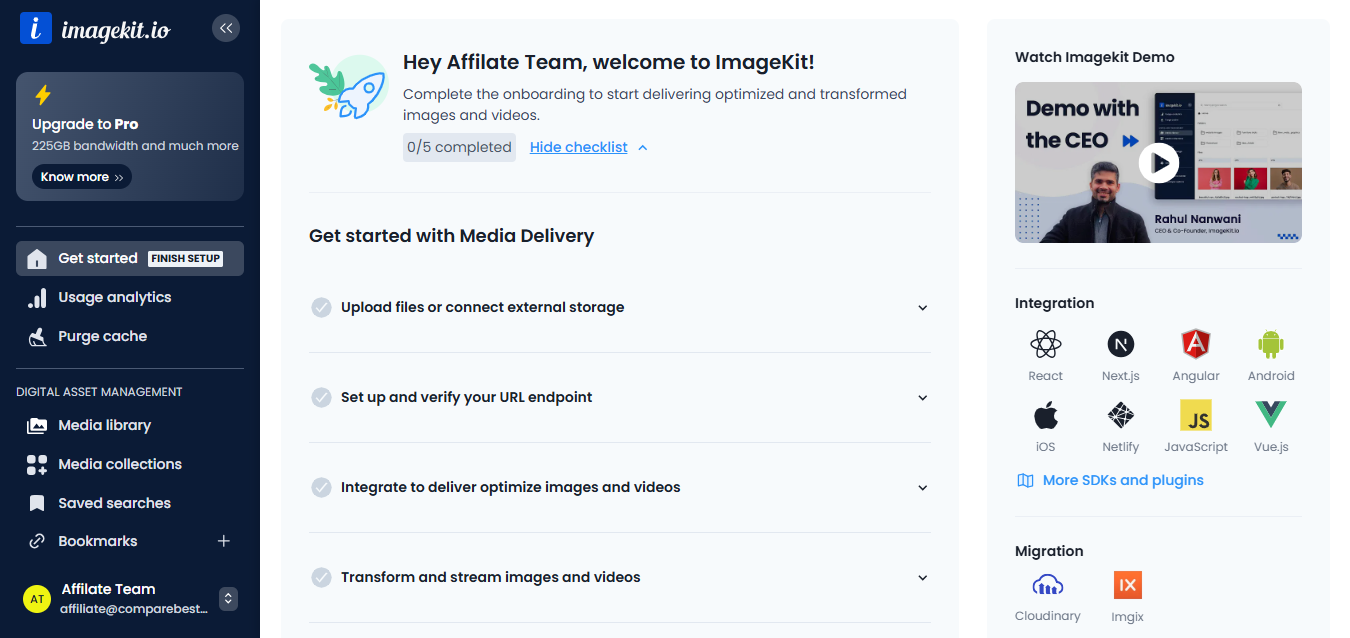The width and height of the screenshot is (1350, 638).
Task: Open the Imgix migration icon
Action: pos(1127,585)
